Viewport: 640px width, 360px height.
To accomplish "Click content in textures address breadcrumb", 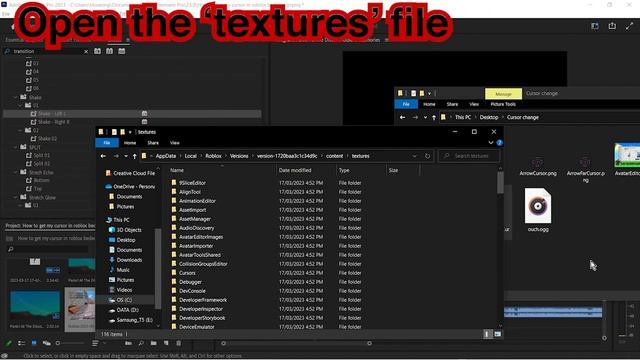I will [x=335, y=156].
